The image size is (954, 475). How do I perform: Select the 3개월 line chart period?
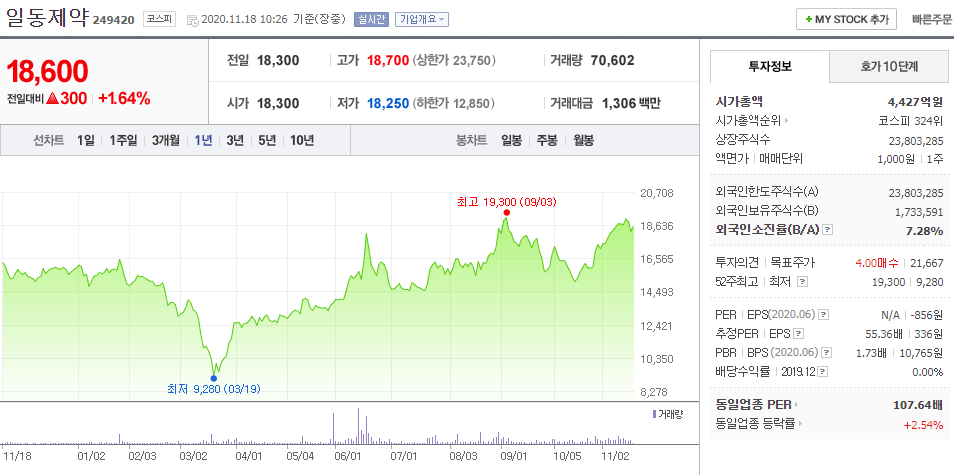click(x=165, y=140)
